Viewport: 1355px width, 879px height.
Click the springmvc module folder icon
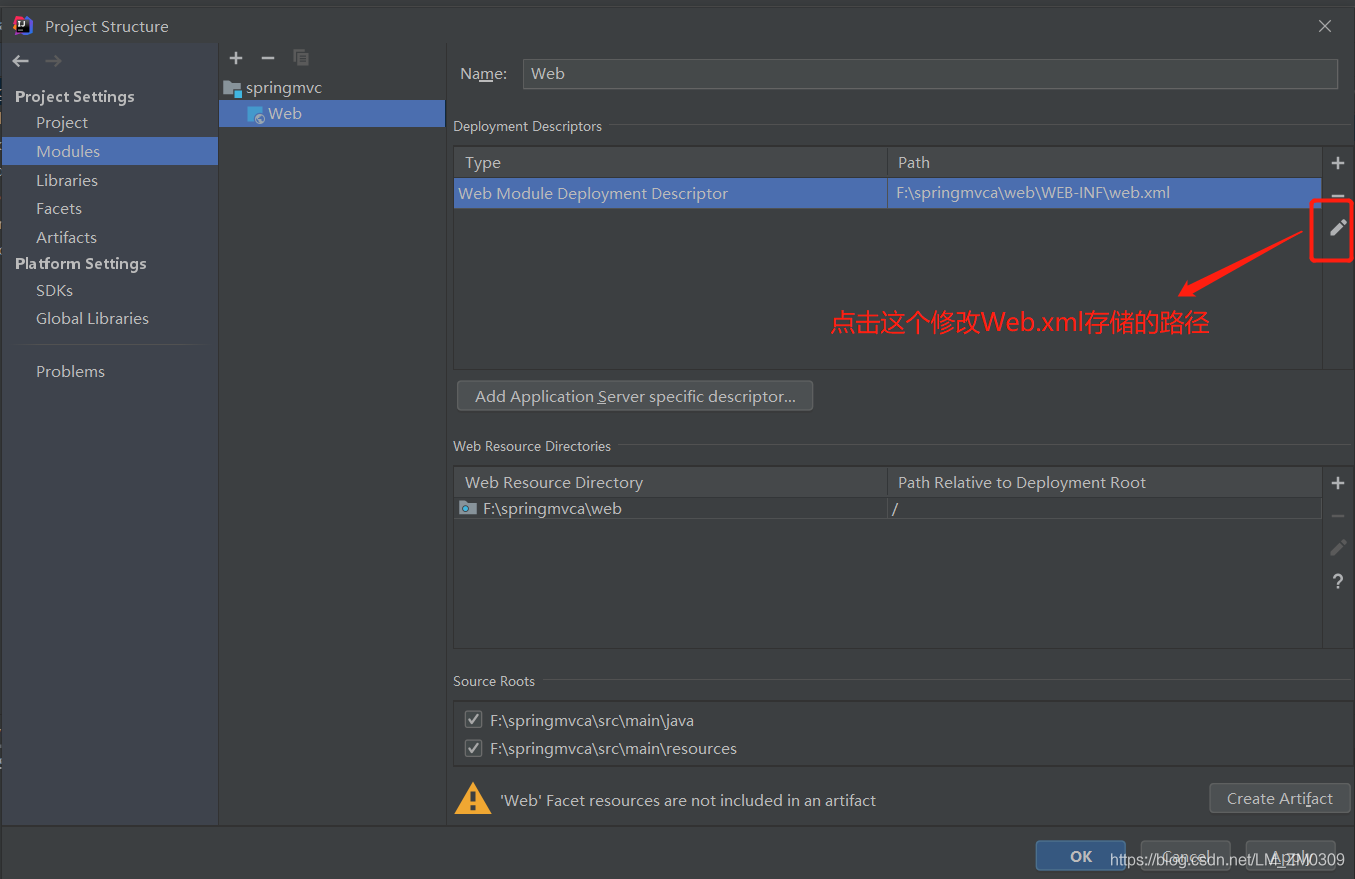pos(232,88)
